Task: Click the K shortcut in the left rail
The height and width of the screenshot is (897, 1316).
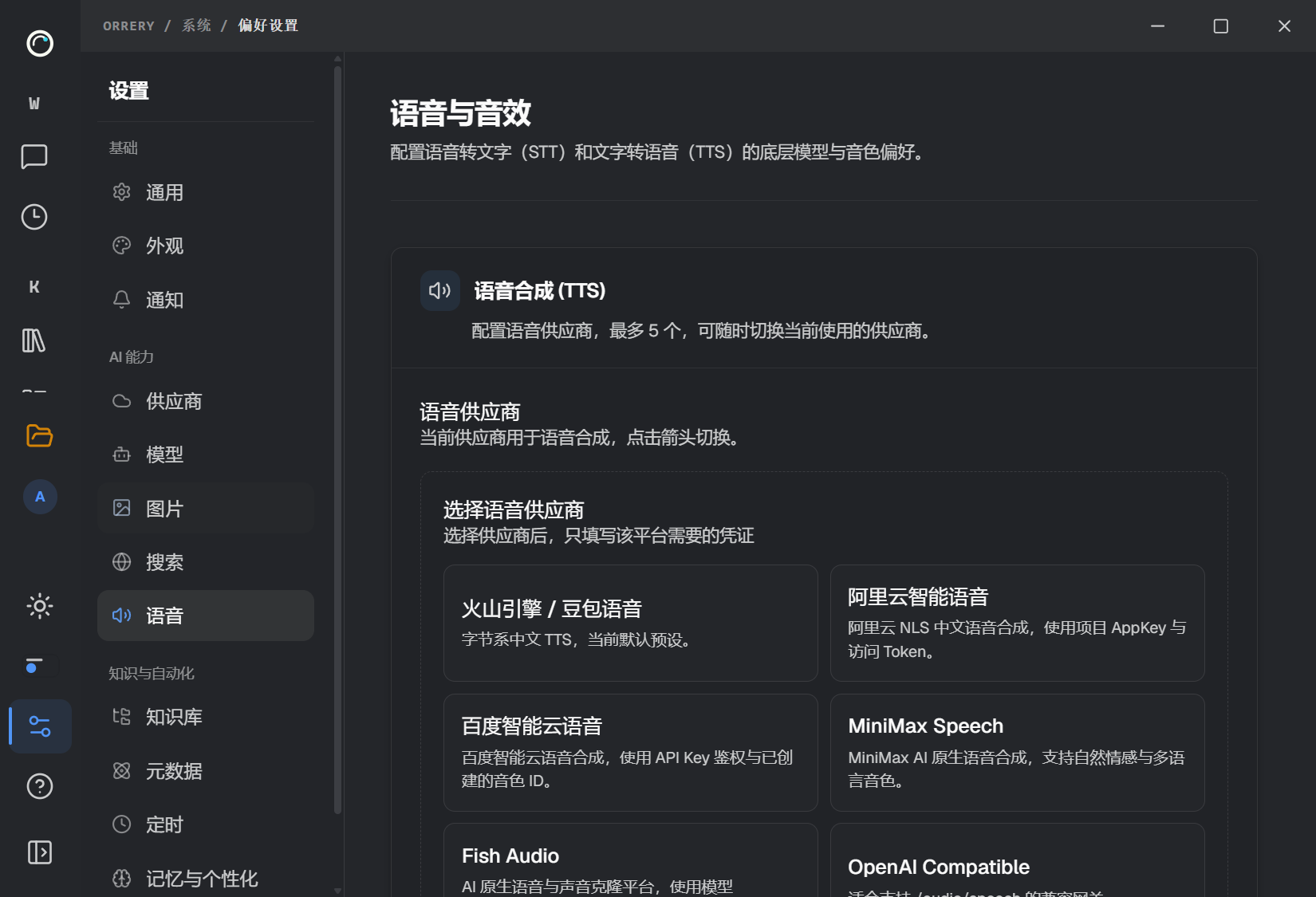Action: [34, 287]
